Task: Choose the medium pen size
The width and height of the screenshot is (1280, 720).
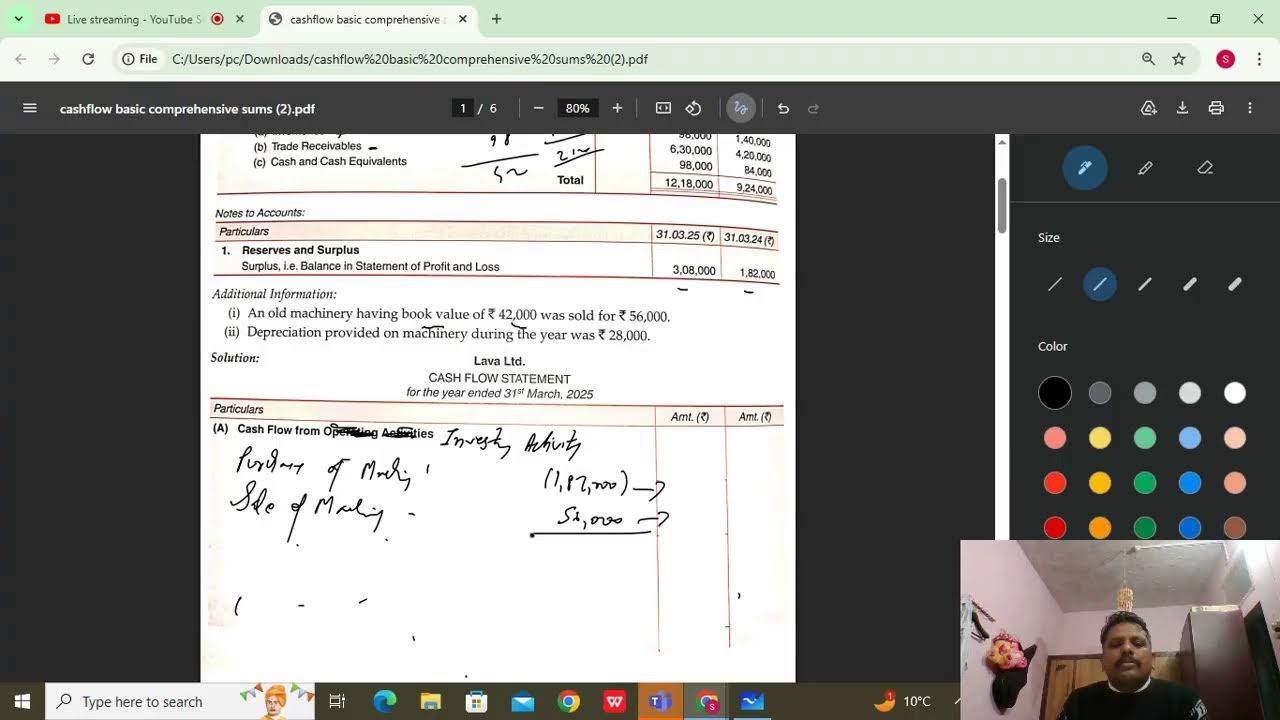Action: coord(1145,285)
